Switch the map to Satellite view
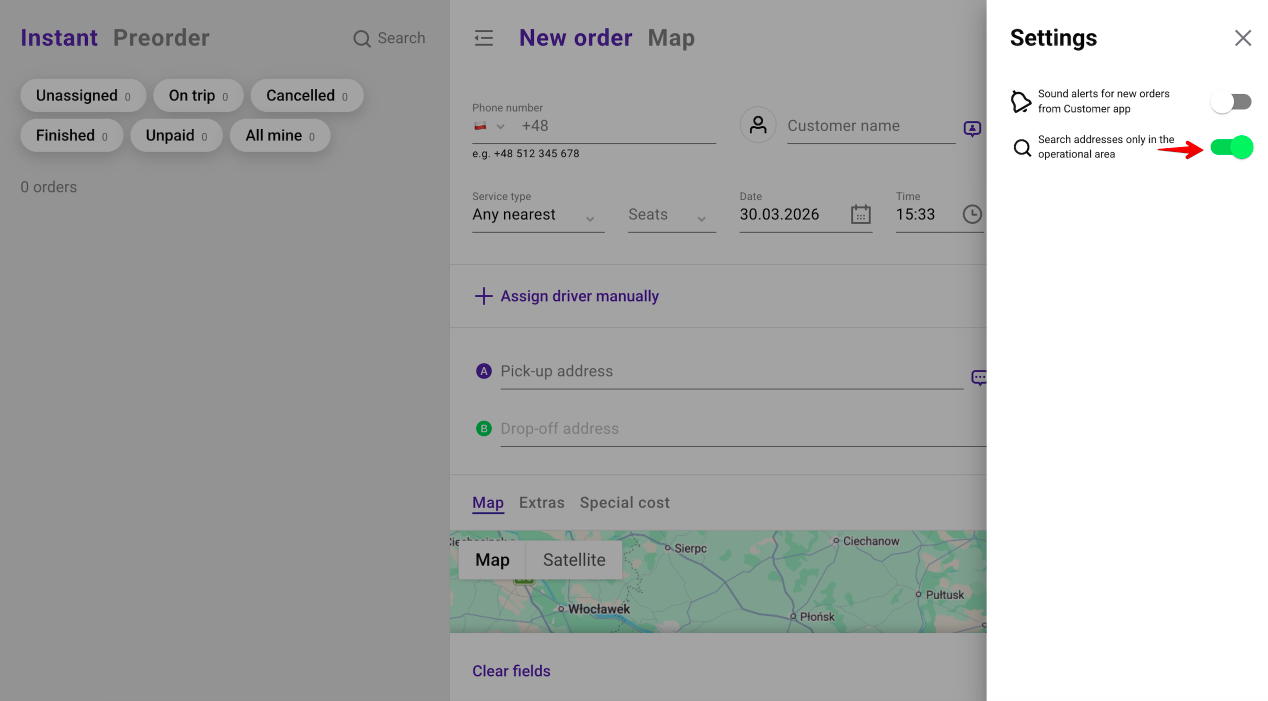This screenshot has width=1268, height=701. point(574,560)
